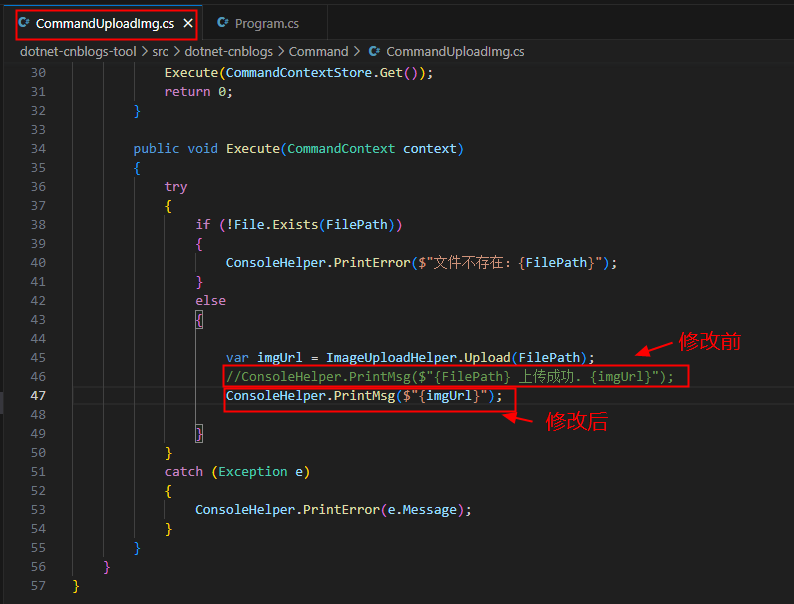Click line number 46 in gutter

[x=38, y=377]
